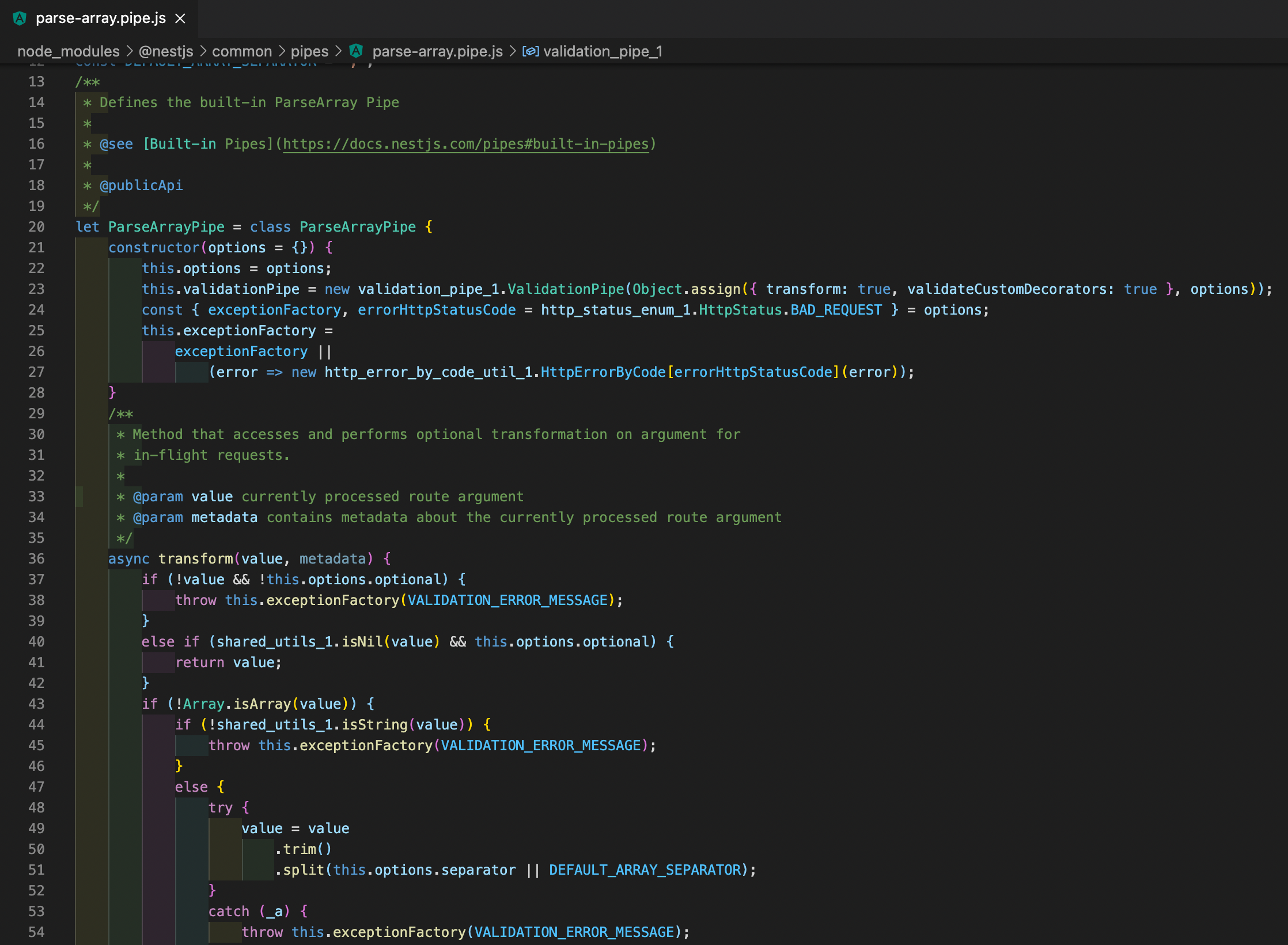Open @nestjs breadcrumb segment
1288x945 pixels.
(166, 51)
